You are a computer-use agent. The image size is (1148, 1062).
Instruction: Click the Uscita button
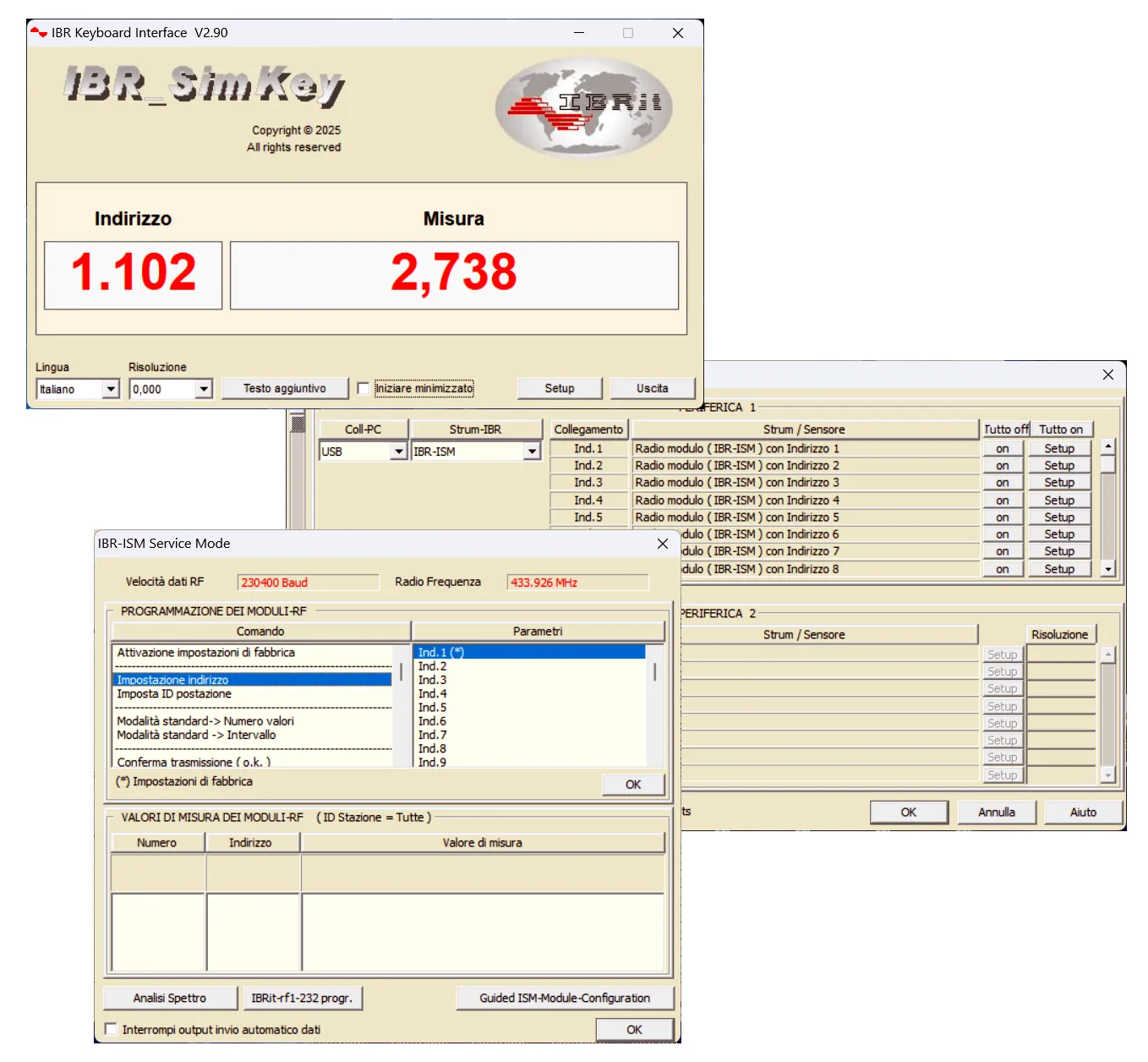[653, 389]
